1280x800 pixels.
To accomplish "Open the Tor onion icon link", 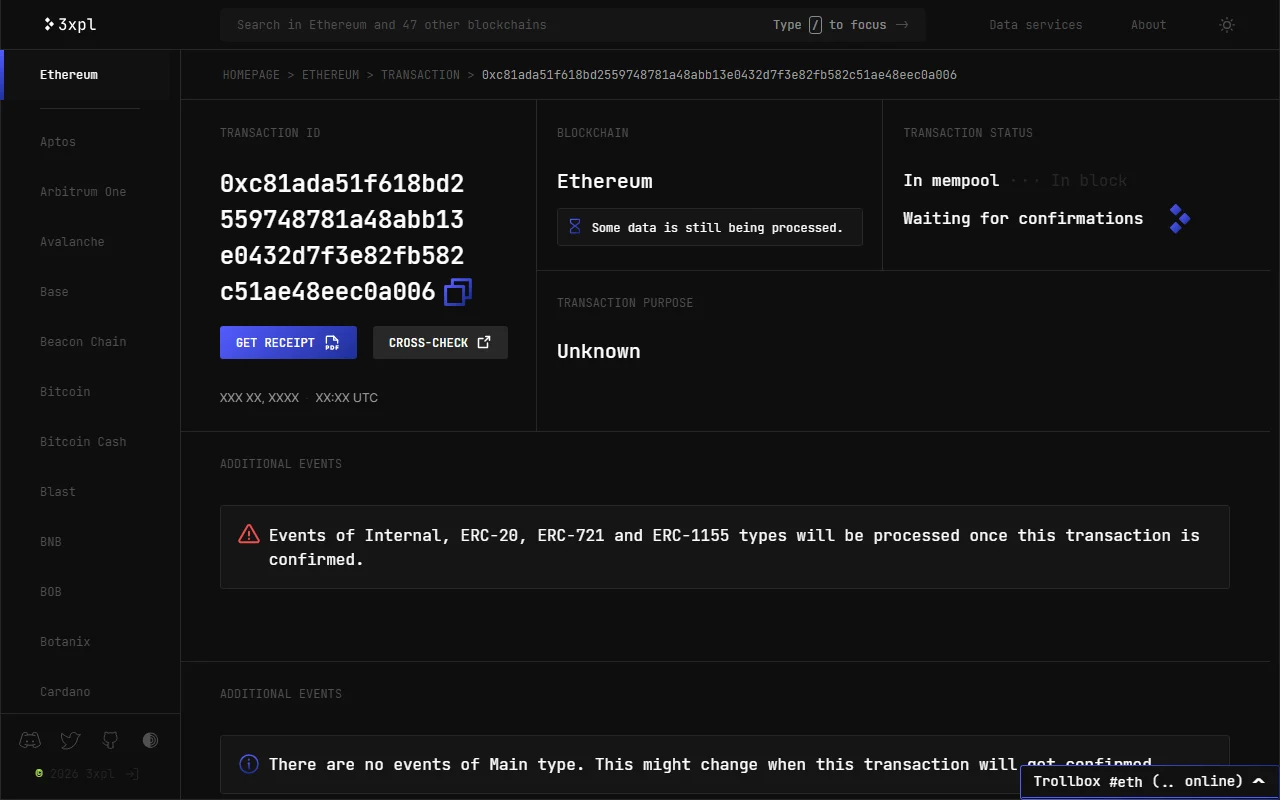I will pos(150,740).
